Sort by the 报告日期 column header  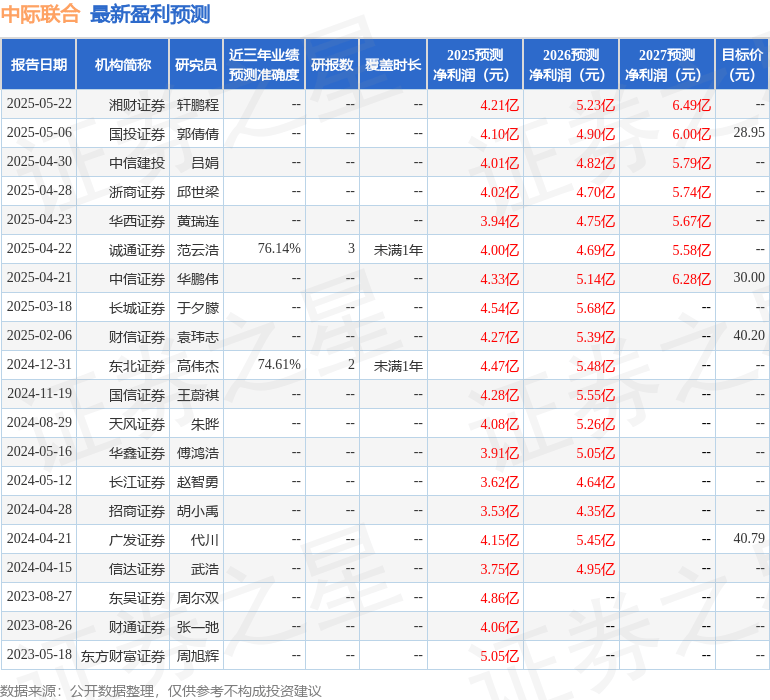click(x=39, y=65)
